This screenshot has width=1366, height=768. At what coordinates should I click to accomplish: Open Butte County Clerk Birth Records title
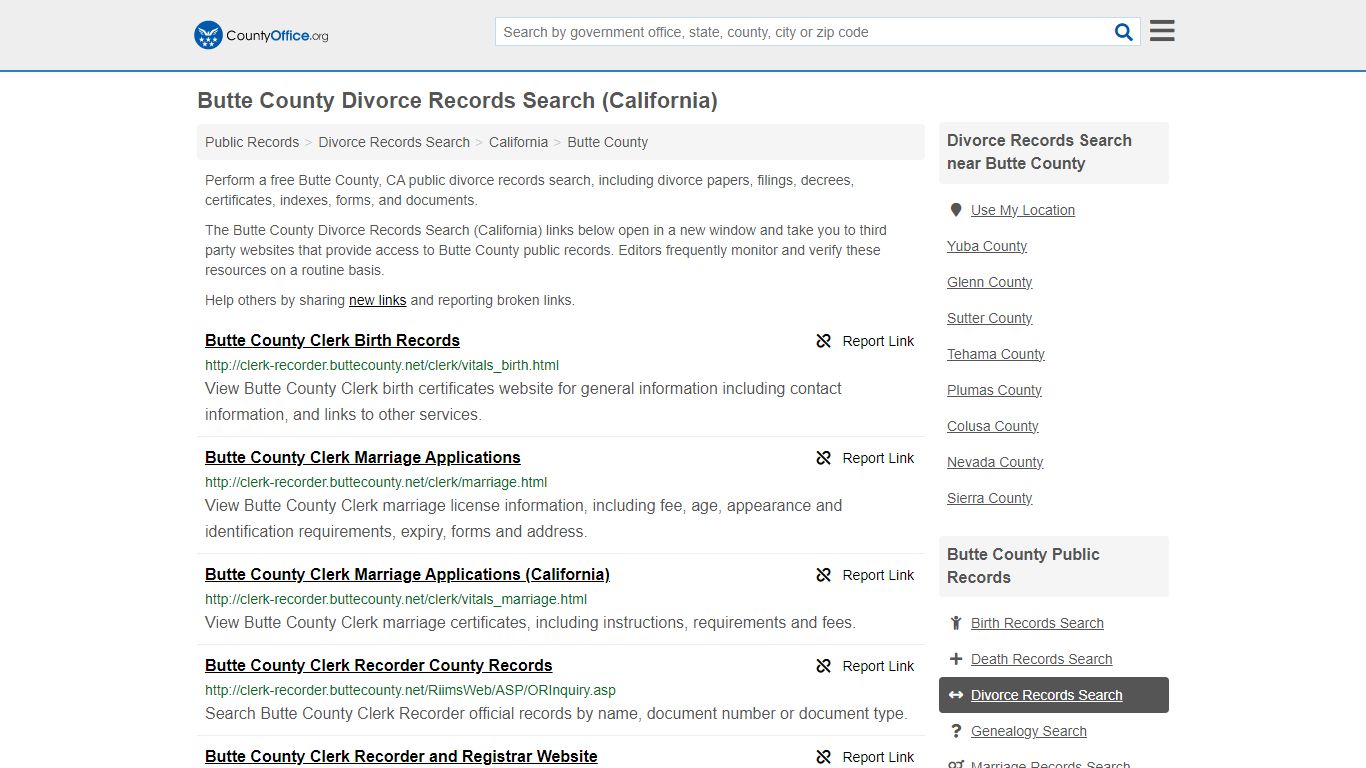pos(332,340)
